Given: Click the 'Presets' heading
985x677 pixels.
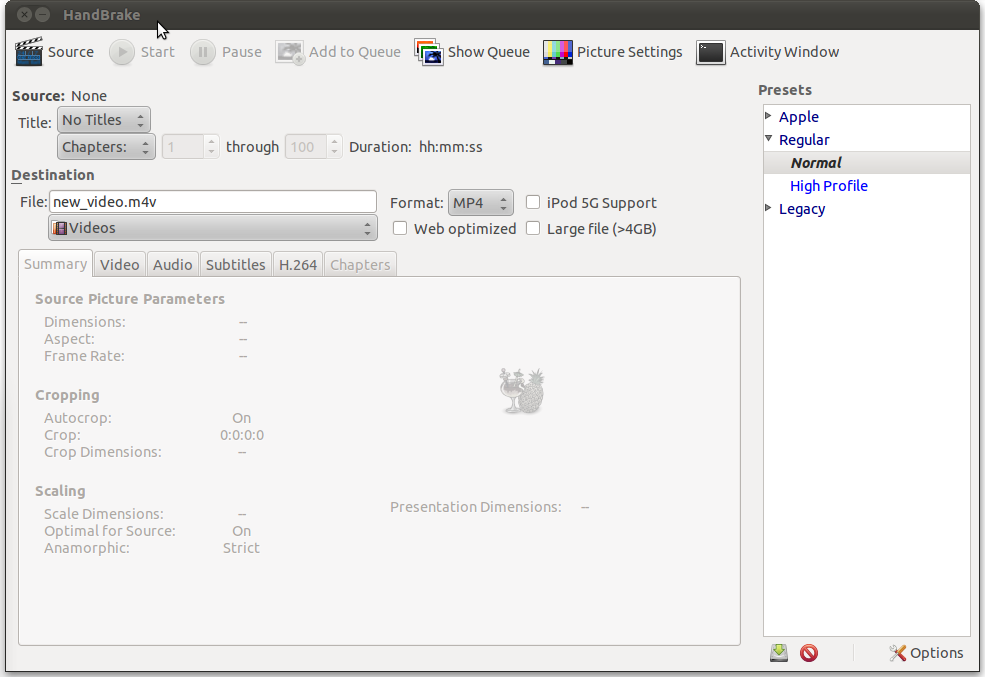Looking at the screenshot, I should [x=785, y=90].
